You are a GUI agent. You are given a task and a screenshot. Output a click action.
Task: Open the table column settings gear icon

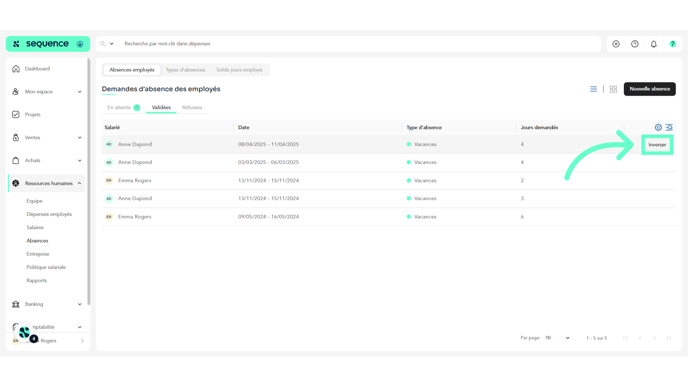[658, 127]
